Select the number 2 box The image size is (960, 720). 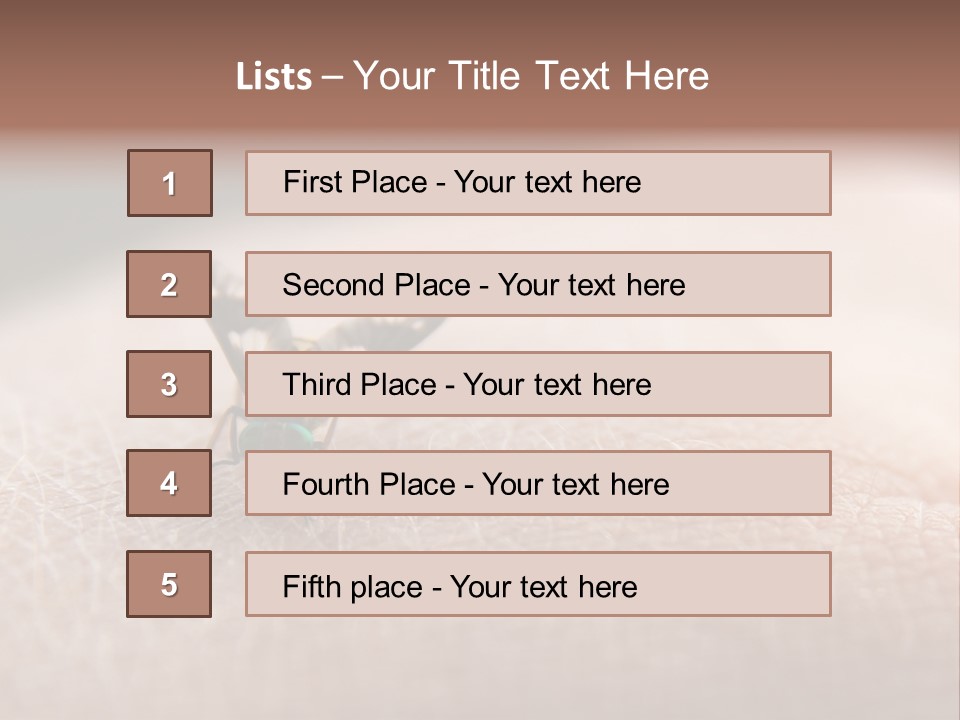(169, 284)
